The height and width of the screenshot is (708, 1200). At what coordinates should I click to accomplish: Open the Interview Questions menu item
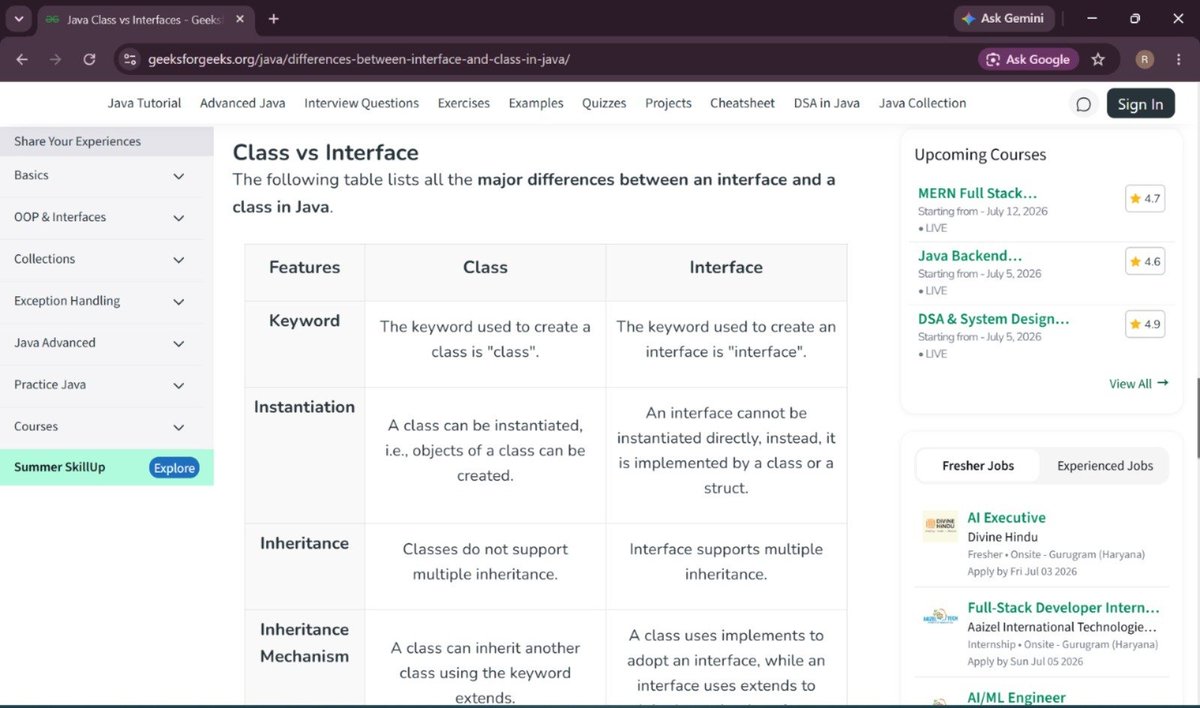(362, 103)
